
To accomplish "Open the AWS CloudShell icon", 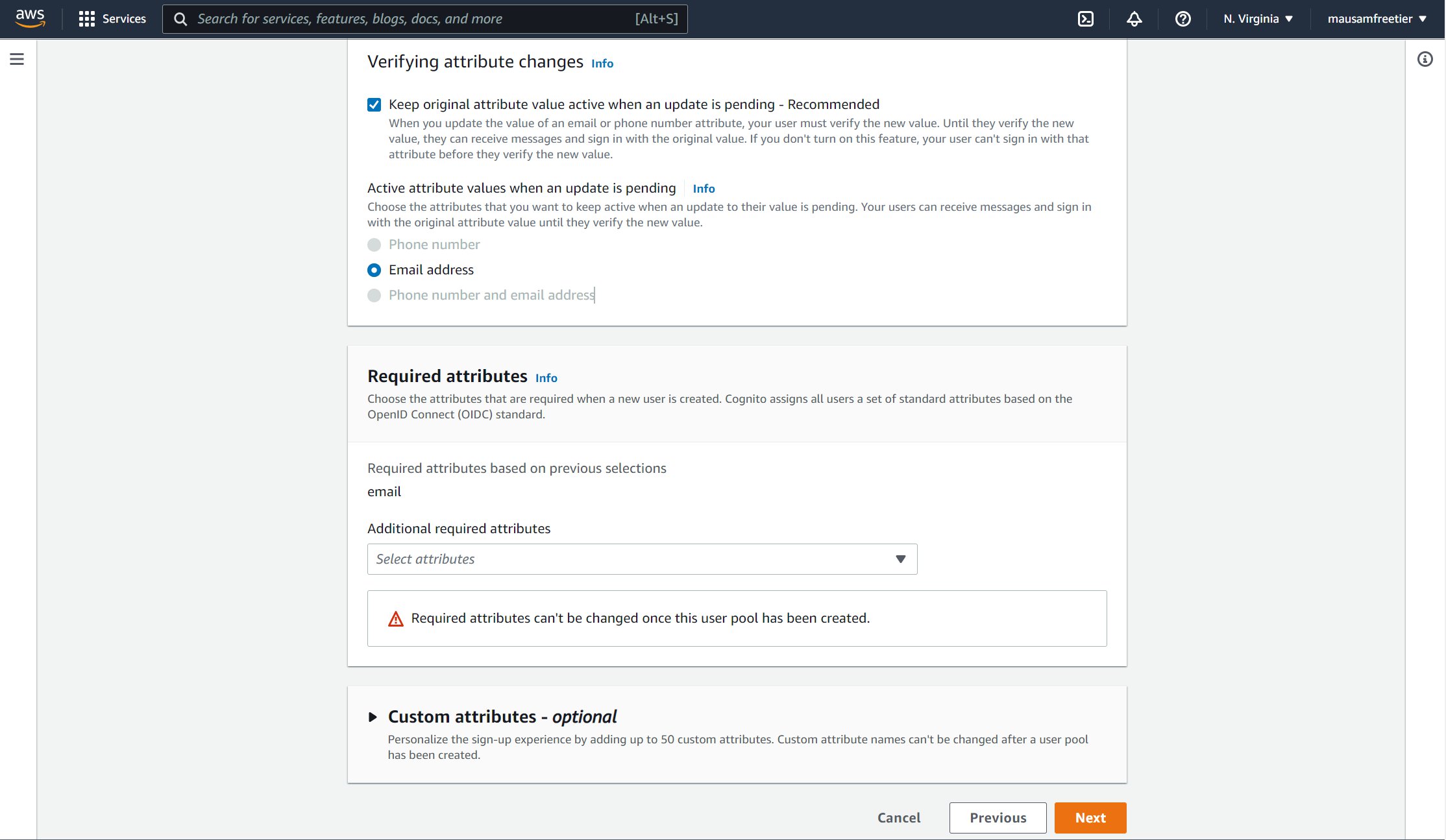I will click(1086, 19).
